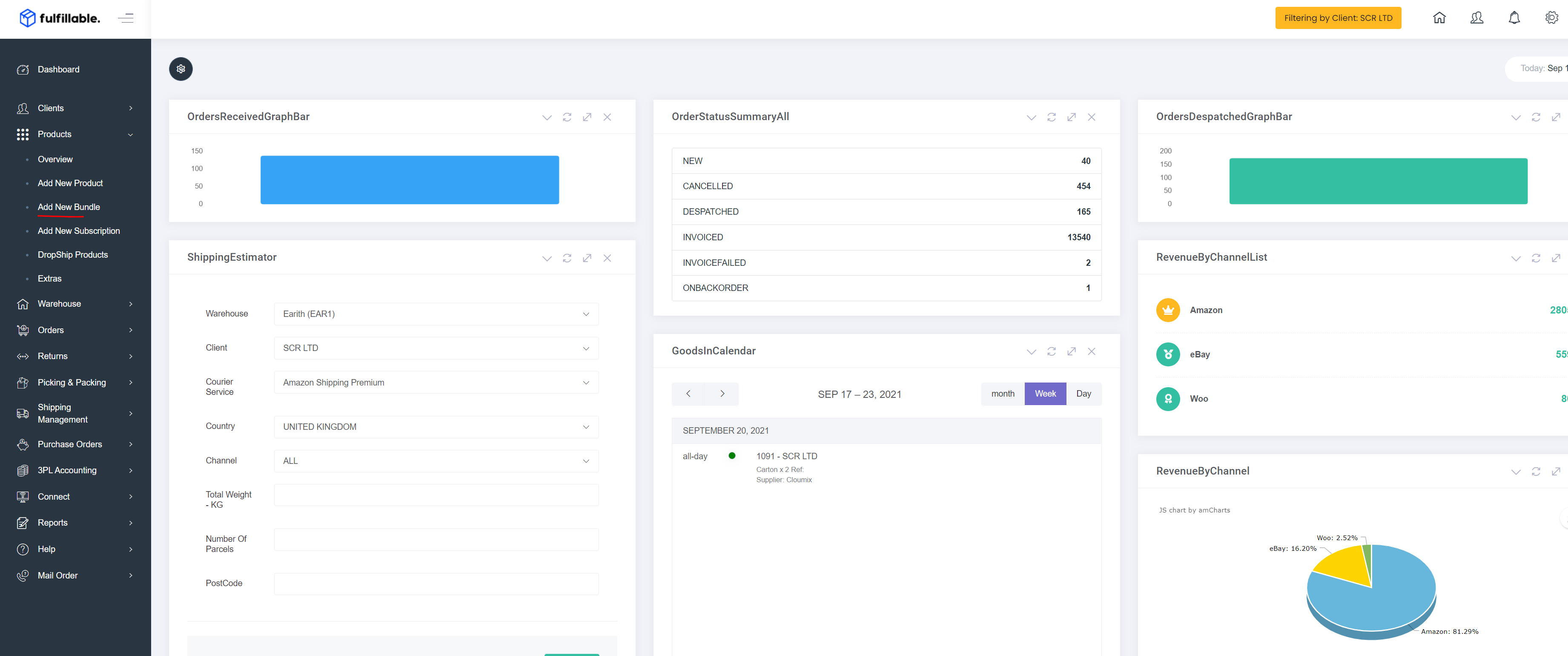Expand OrdersReceivedGraphBar to fullscreen

point(587,117)
